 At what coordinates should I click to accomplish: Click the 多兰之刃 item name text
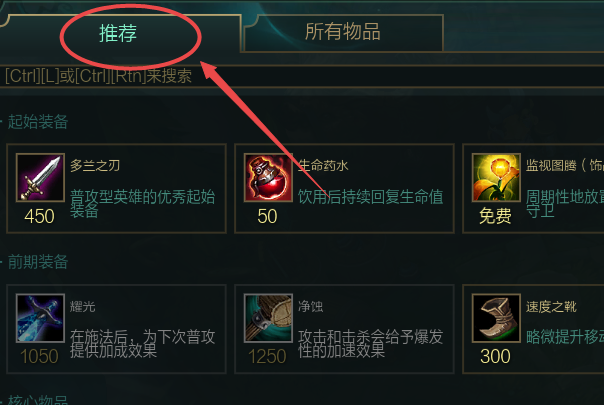tap(95, 166)
